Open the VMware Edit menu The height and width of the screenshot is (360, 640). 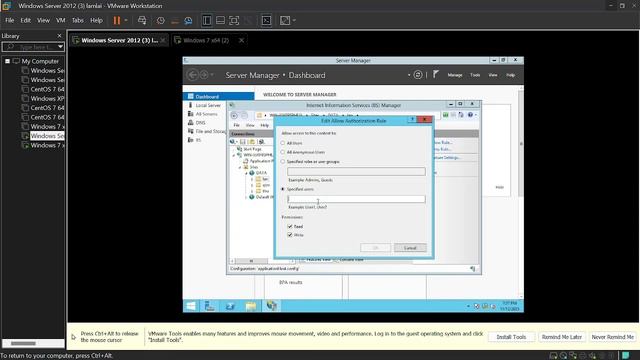click(25, 20)
